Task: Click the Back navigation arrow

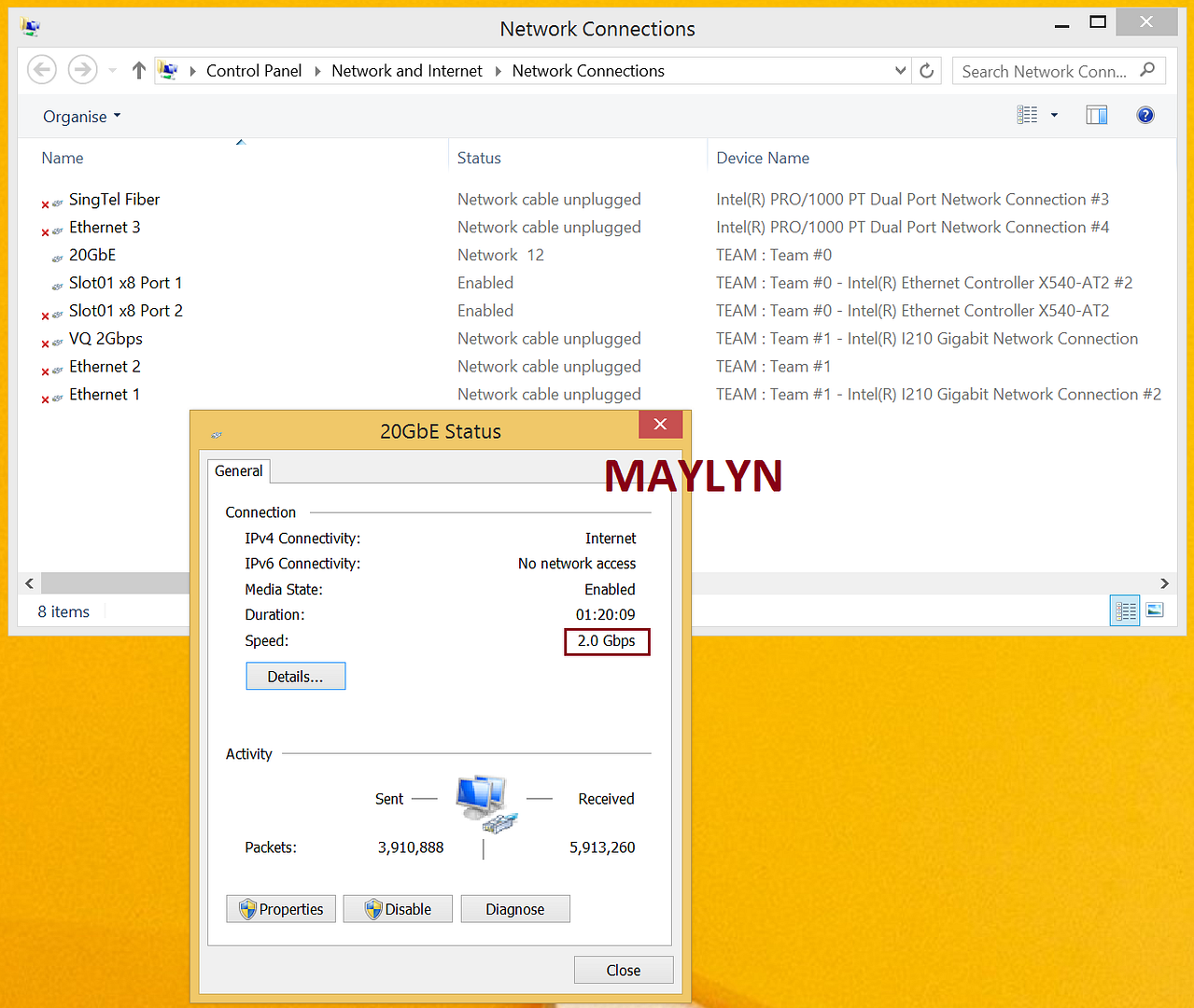Action: (42, 70)
